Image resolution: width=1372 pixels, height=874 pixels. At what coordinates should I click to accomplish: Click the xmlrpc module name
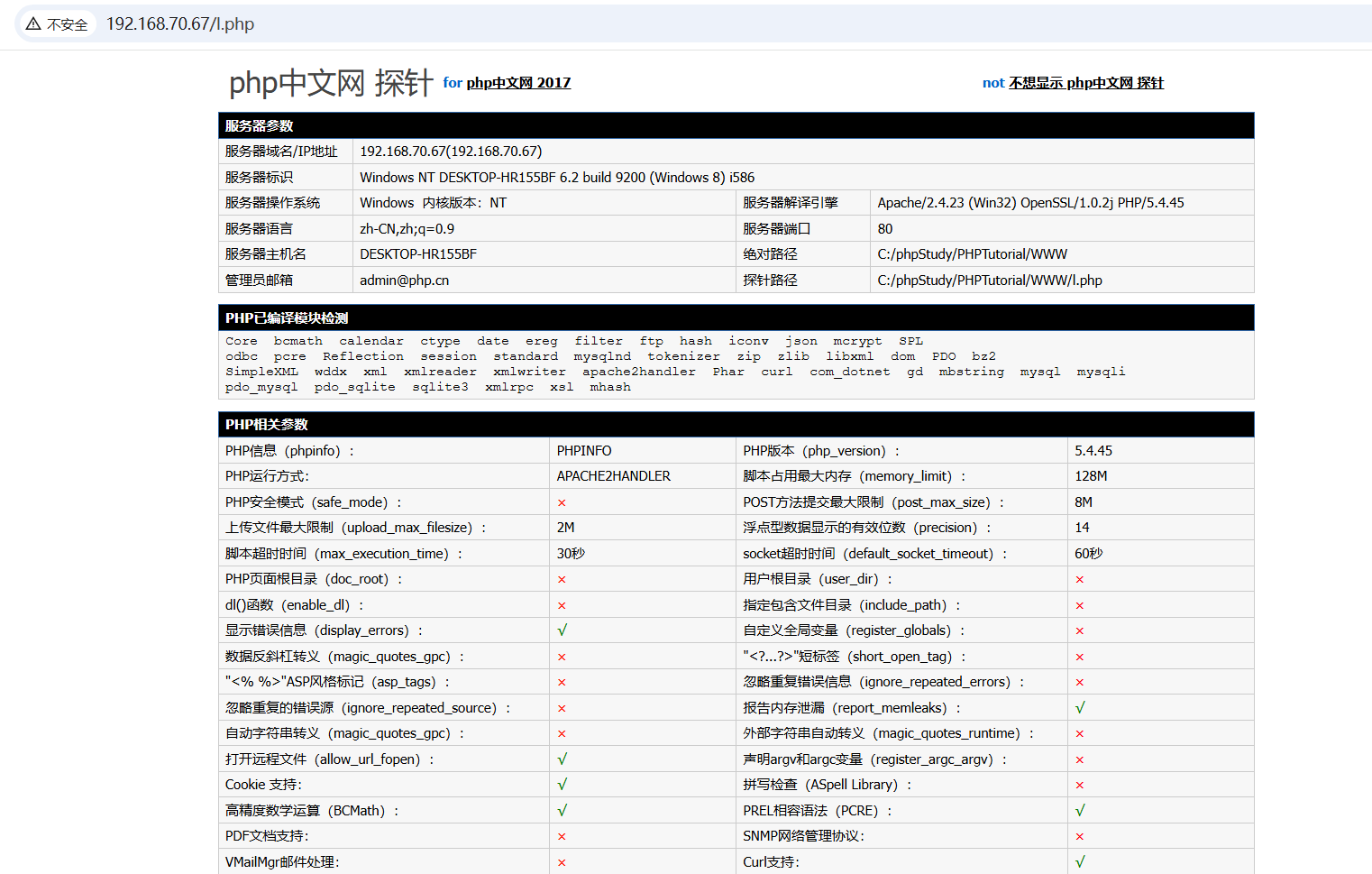click(509, 387)
